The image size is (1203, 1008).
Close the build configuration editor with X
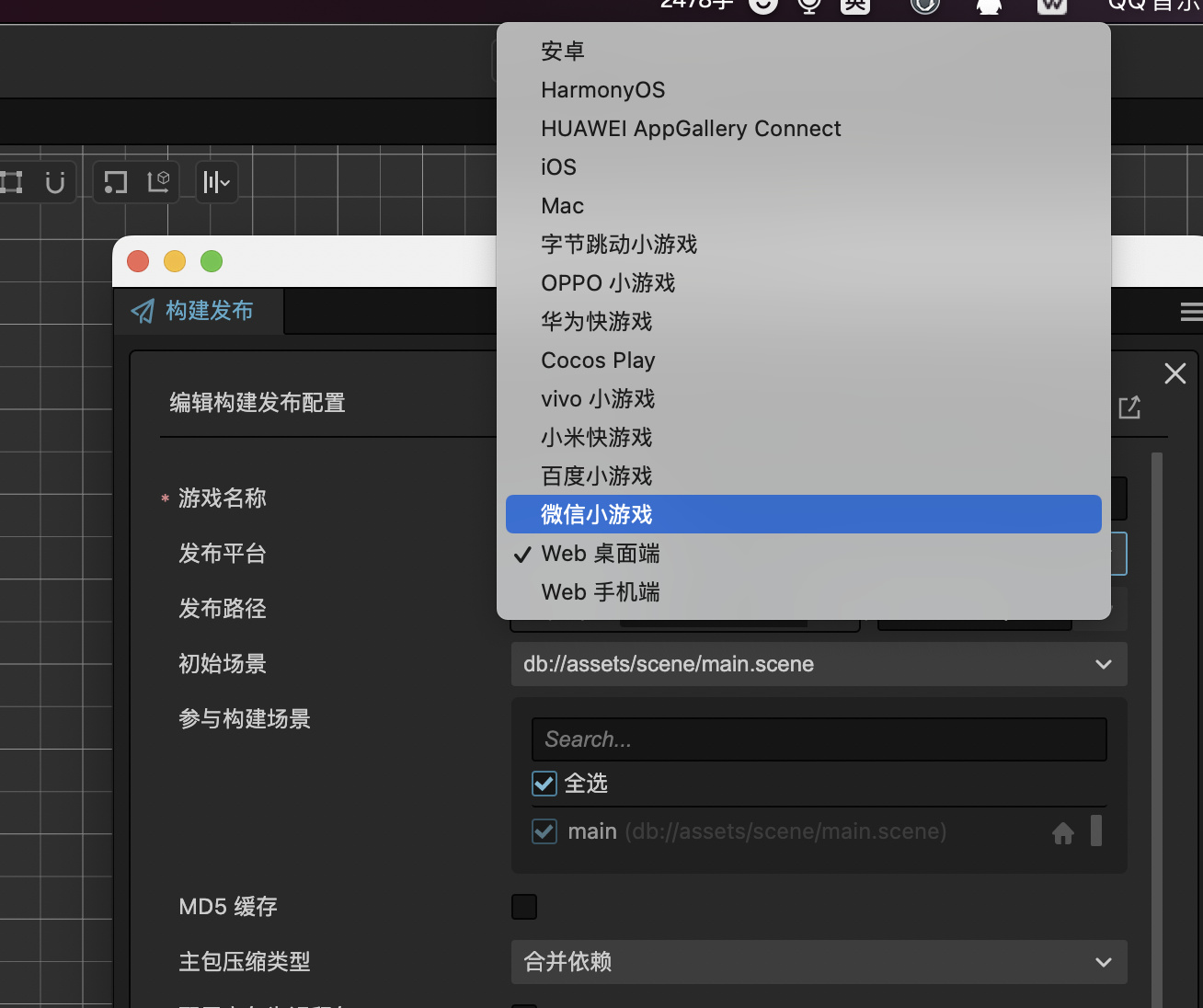click(1174, 373)
